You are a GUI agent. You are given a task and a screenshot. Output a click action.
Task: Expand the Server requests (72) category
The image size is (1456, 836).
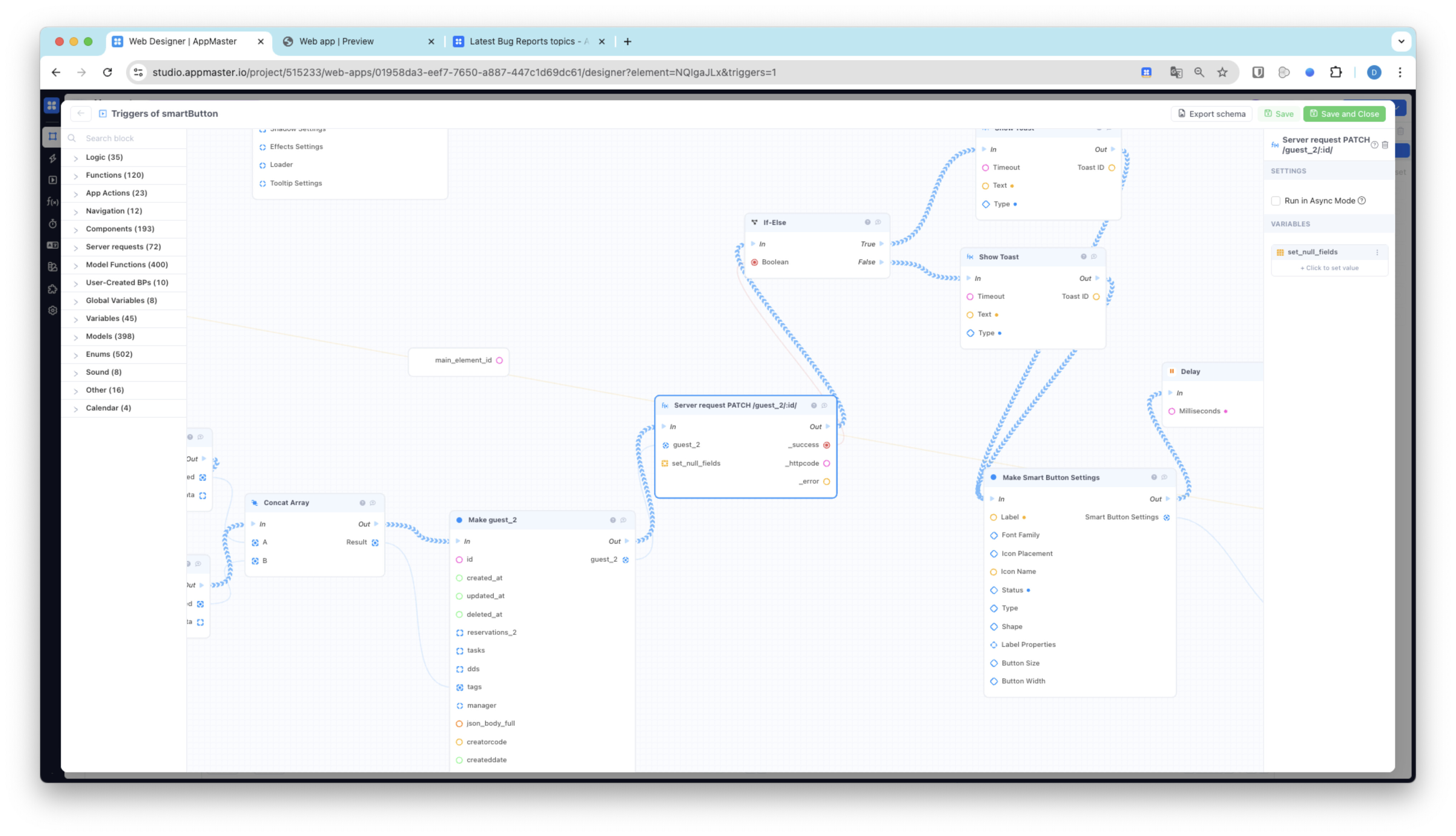(124, 247)
